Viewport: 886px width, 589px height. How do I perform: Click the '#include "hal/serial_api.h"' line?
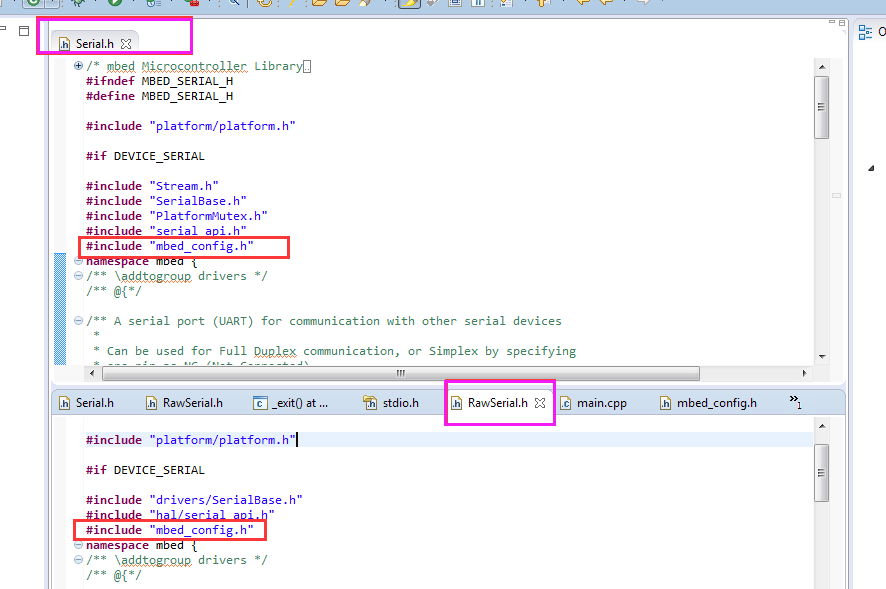(x=180, y=515)
